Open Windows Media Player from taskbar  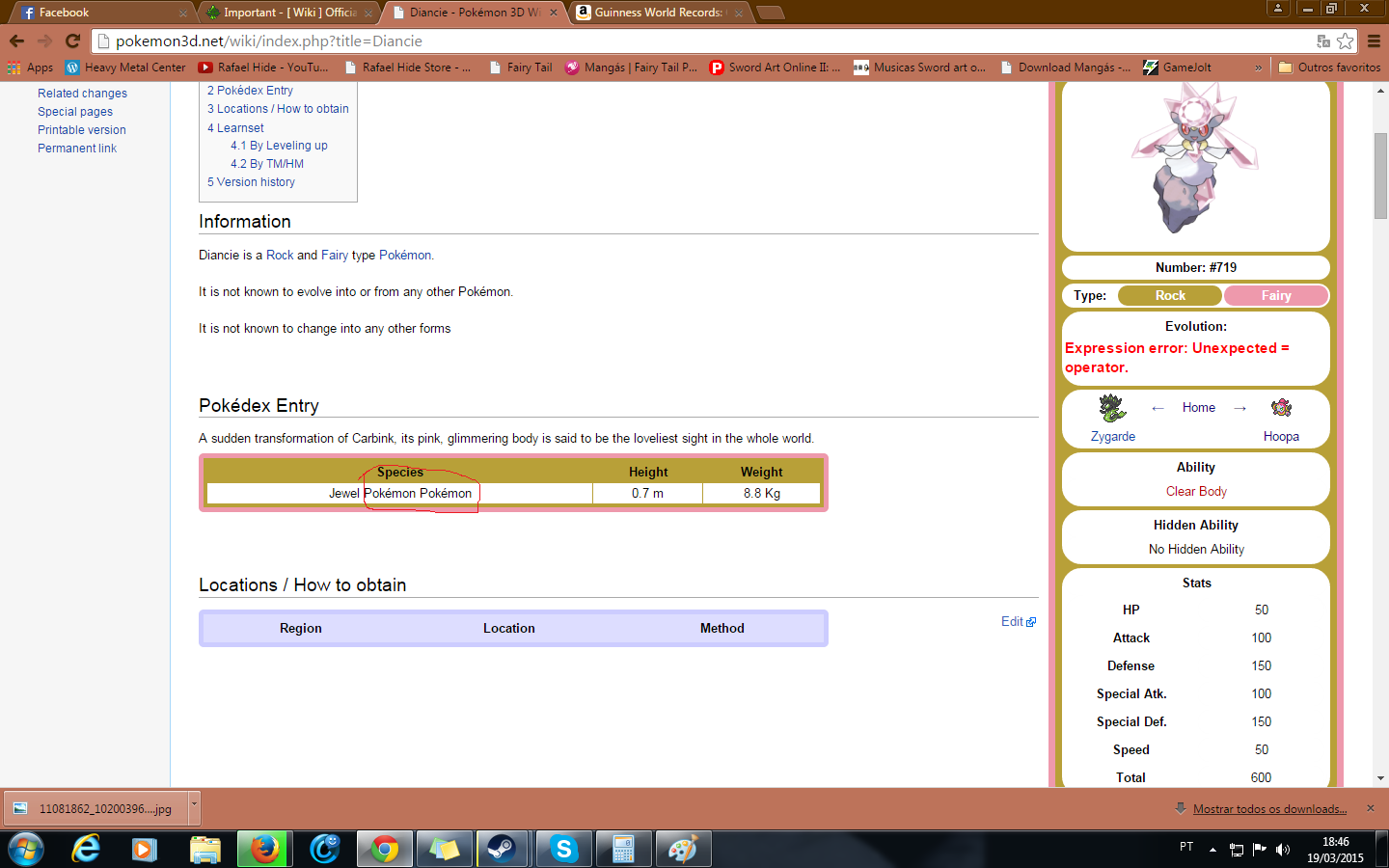[145, 850]
